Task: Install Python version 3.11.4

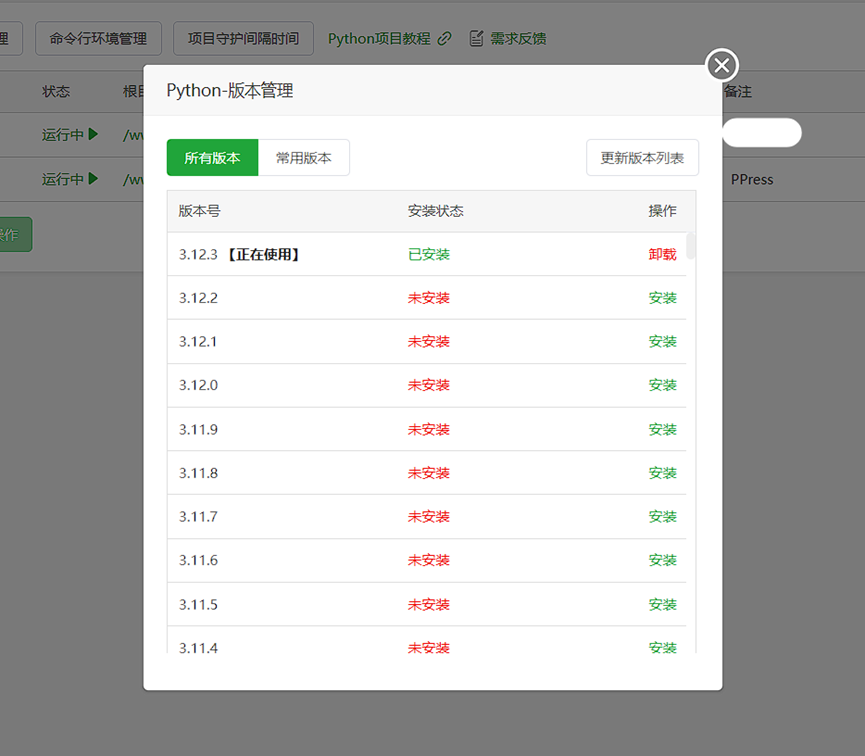Action: coord(662,647)
